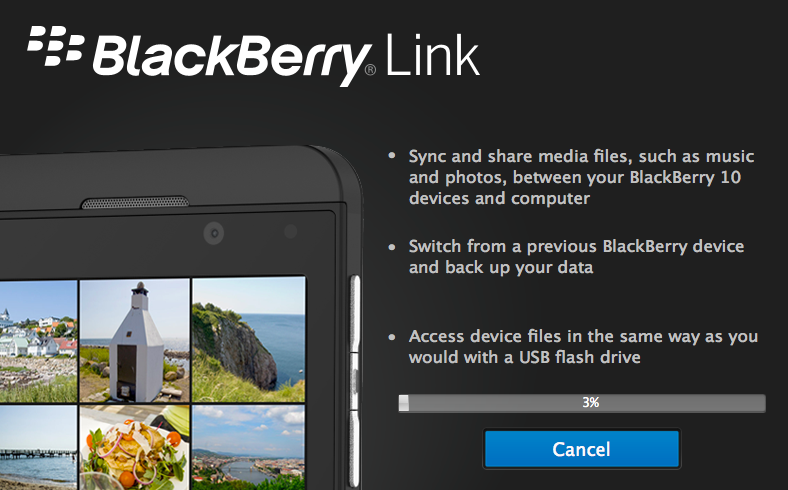The height and width of the screenshot is (490, 788).
Task: Select the white lighthouse photo thumbnail
Action: (x=135, y=340)
